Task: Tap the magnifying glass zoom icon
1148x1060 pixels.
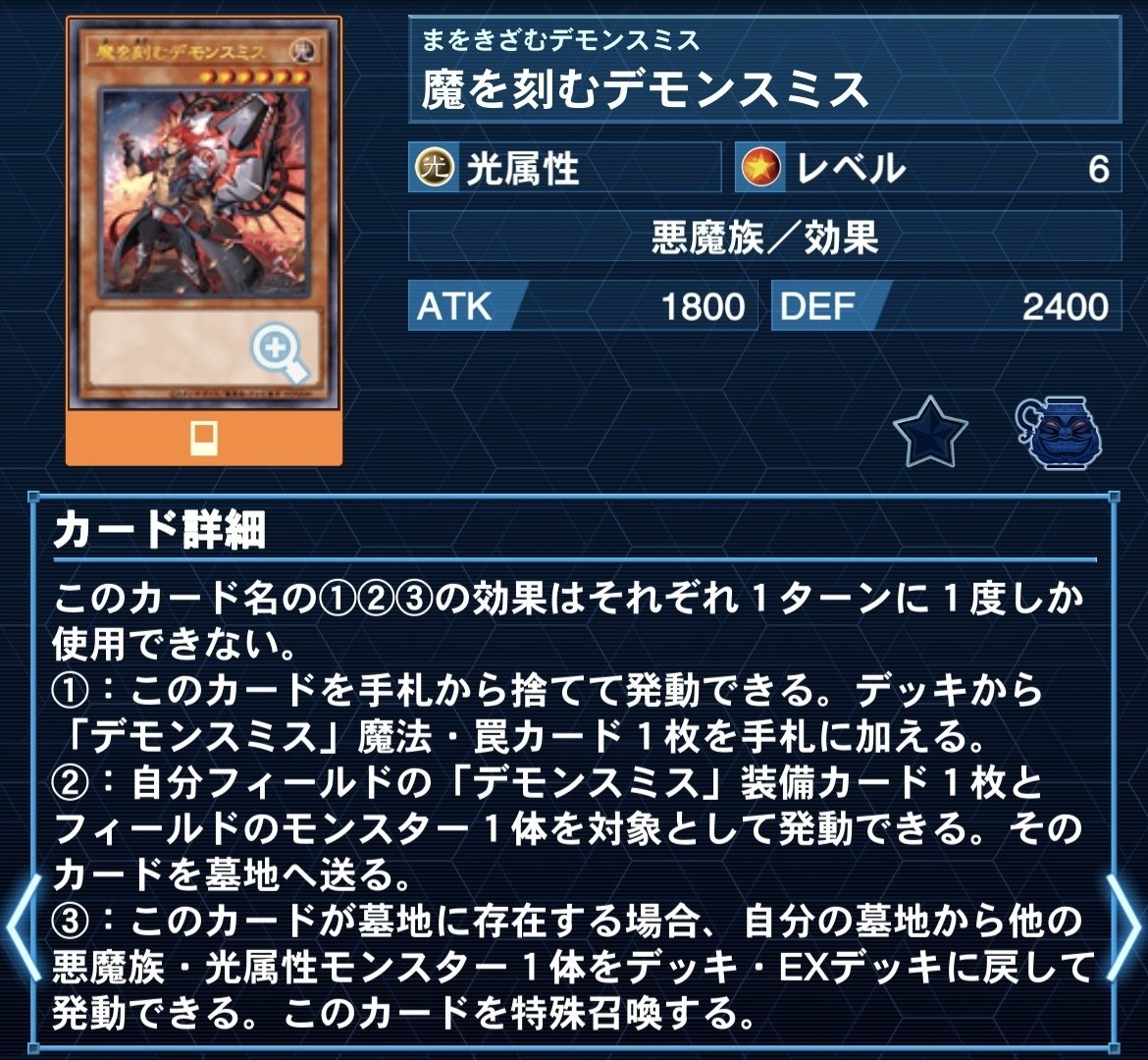Action: [279, 353]
